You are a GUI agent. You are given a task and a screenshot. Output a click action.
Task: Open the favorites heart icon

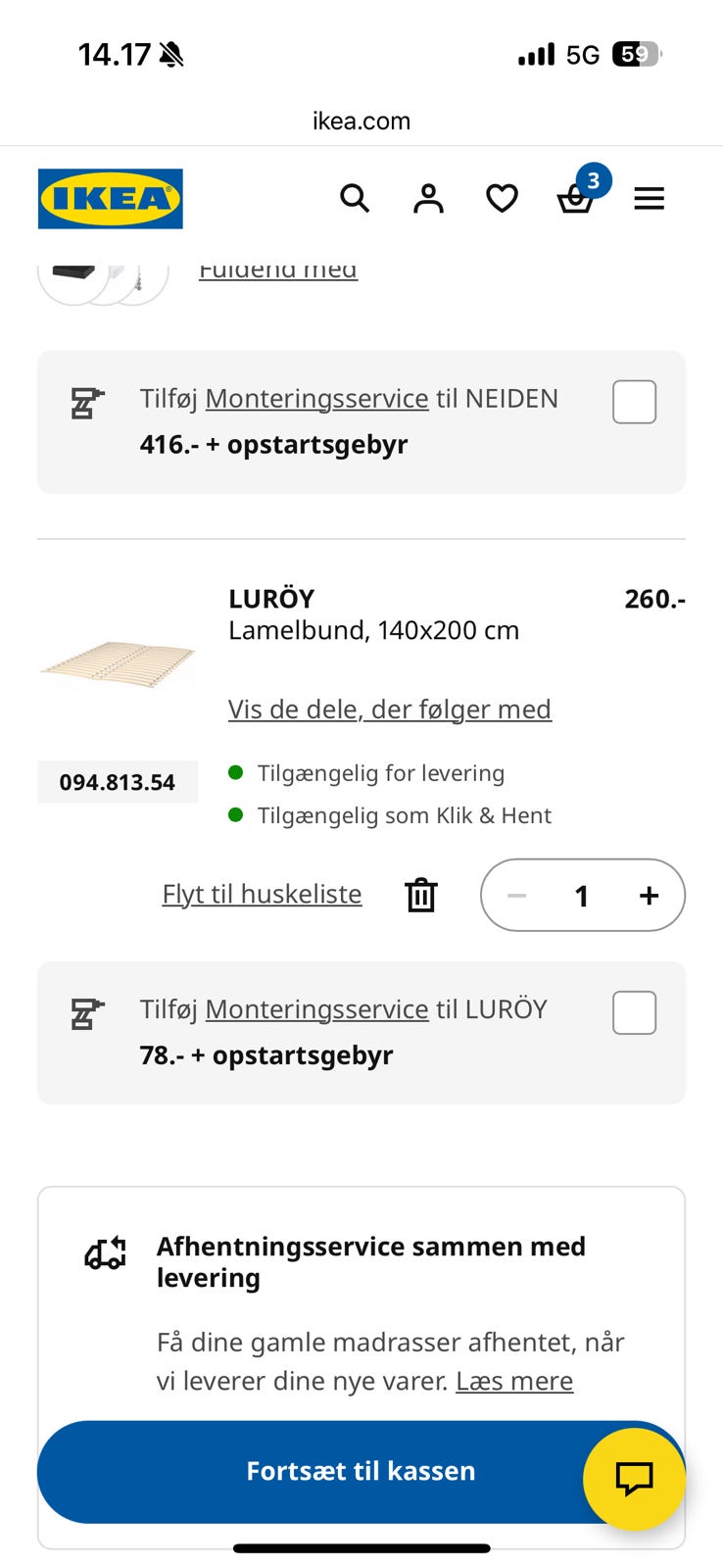502,199
